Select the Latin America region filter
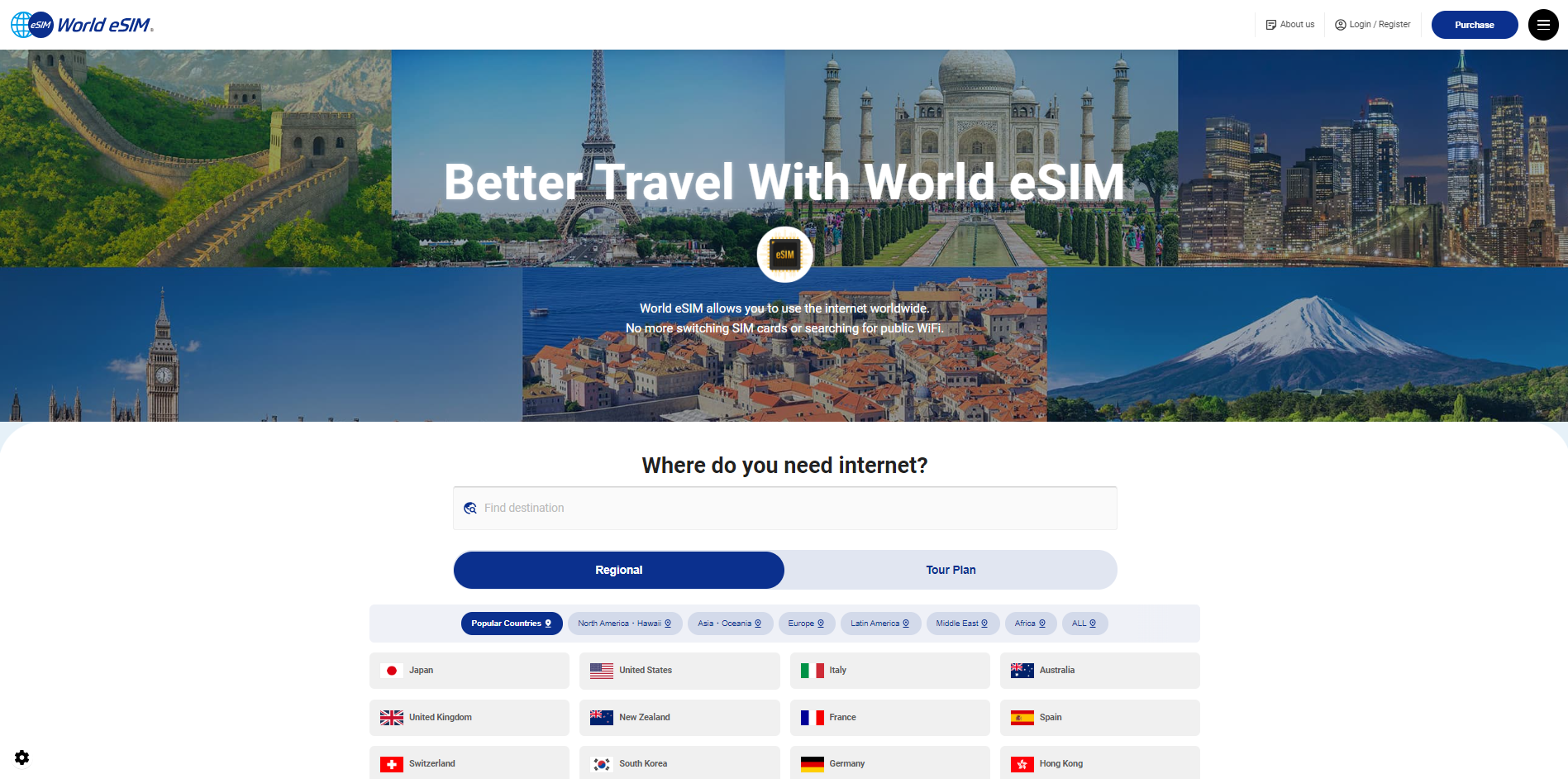This screenshot has width=1568, height=779. 880,624
